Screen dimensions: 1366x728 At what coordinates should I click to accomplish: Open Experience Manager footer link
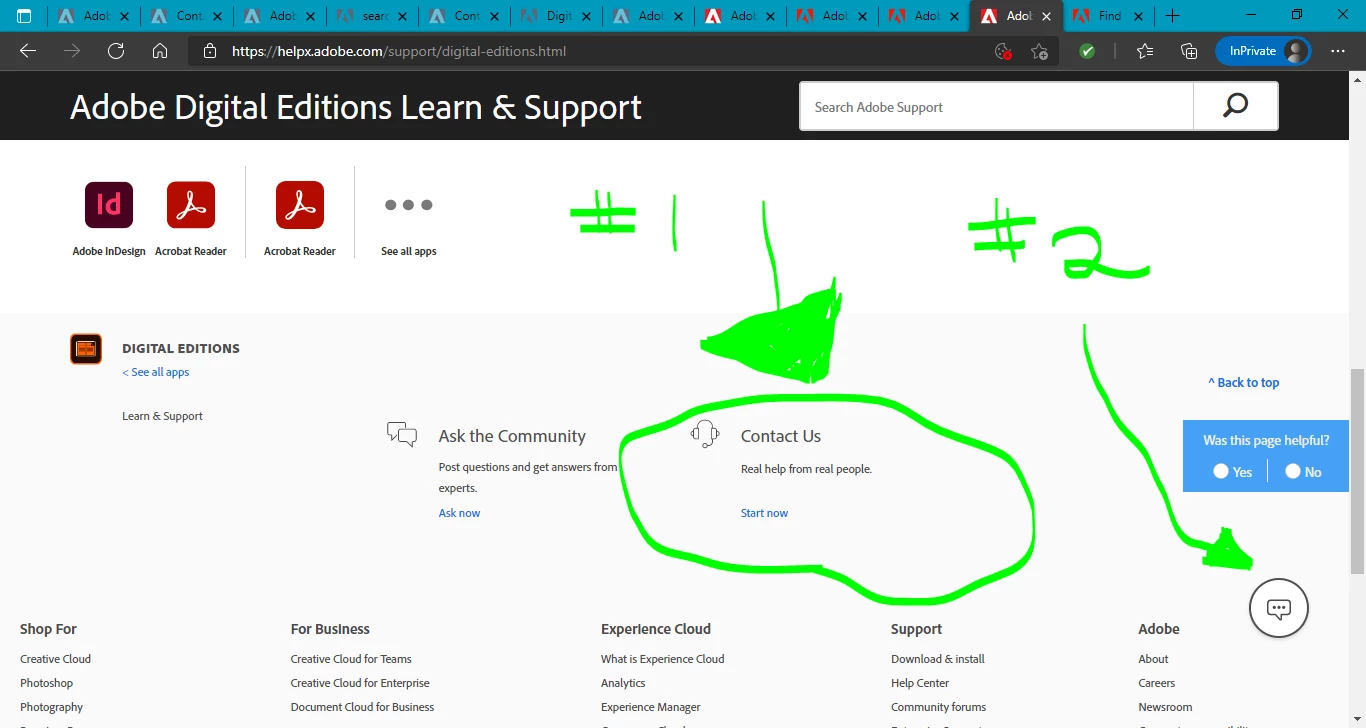pos(651,707)
